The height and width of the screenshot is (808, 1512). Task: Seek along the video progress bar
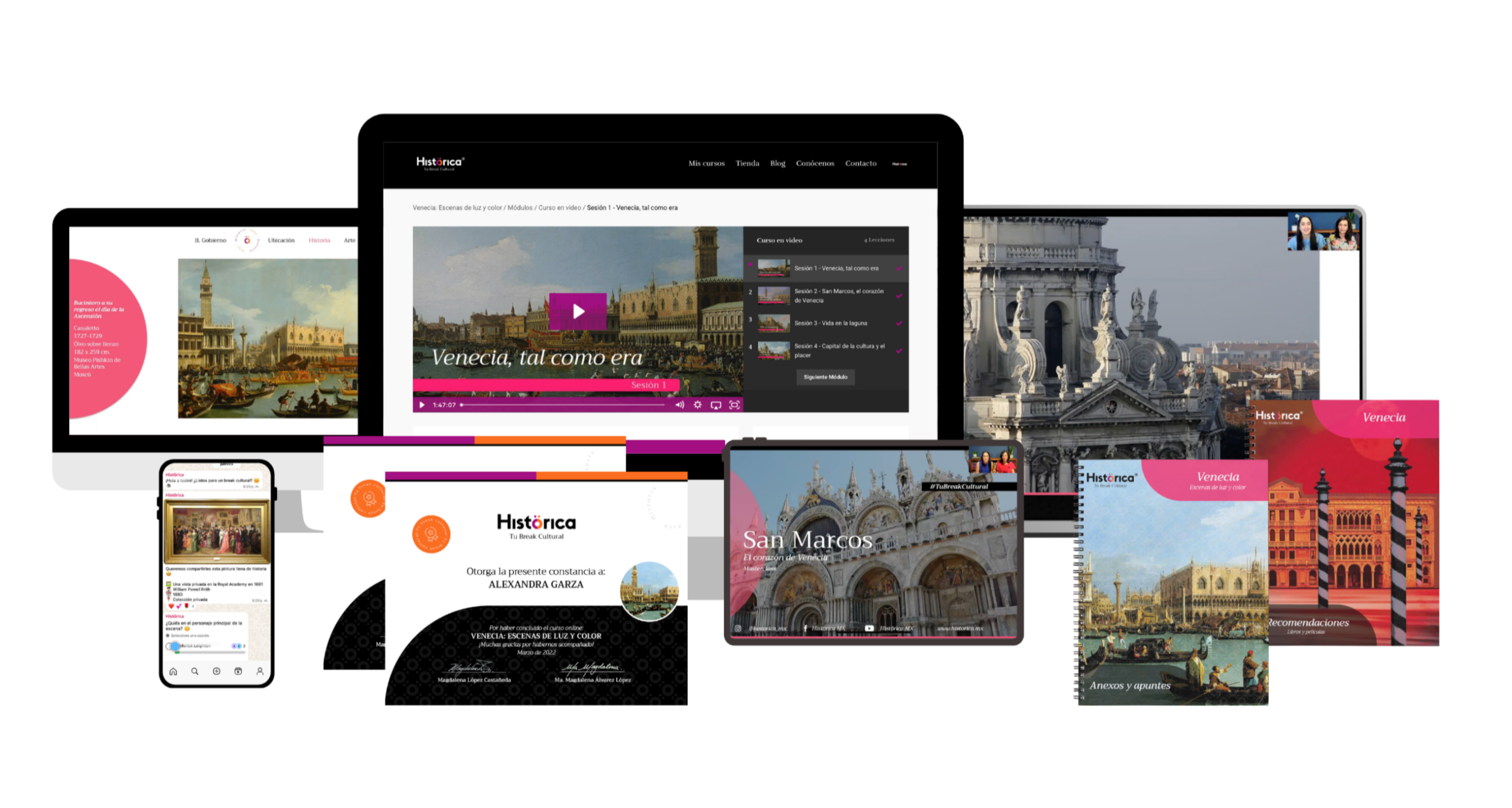563,405
